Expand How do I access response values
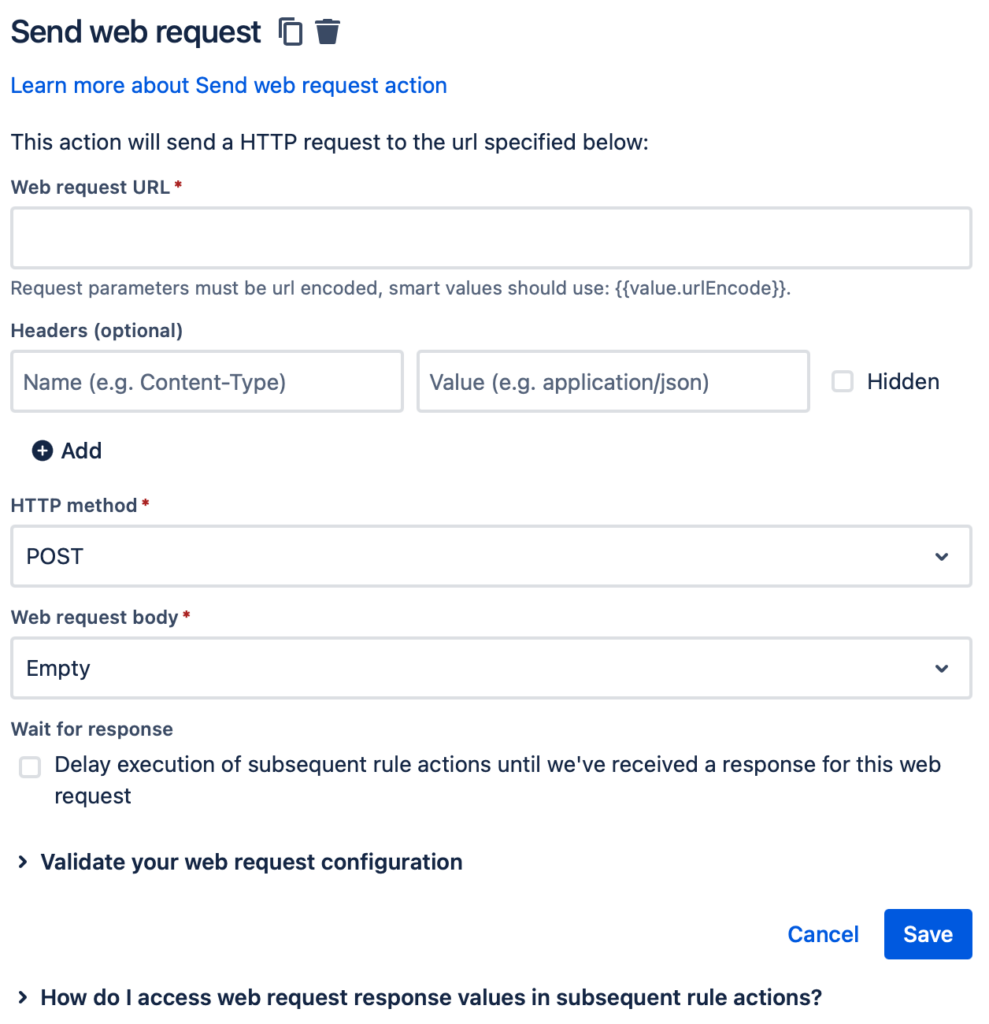 431,997
